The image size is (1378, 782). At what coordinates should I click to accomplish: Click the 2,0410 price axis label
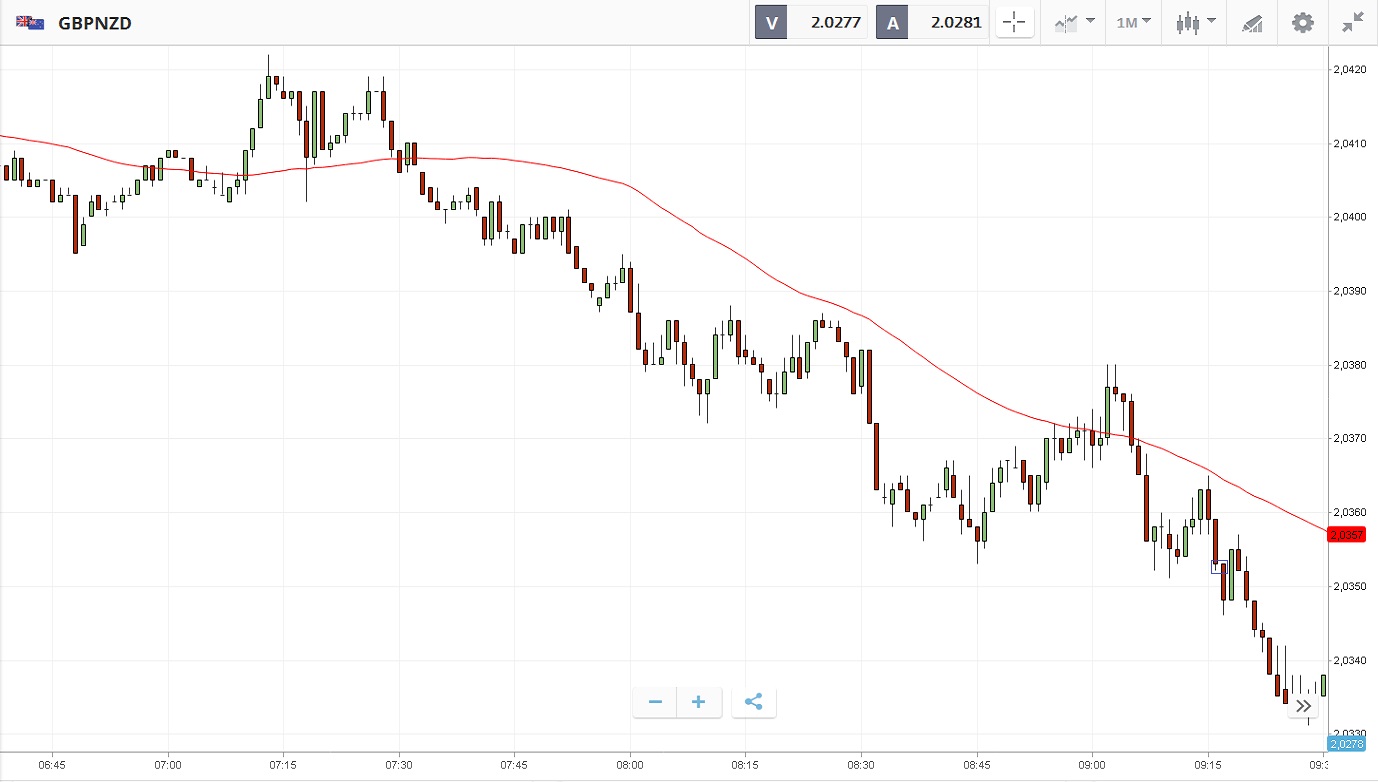(x=1349, y=144)
